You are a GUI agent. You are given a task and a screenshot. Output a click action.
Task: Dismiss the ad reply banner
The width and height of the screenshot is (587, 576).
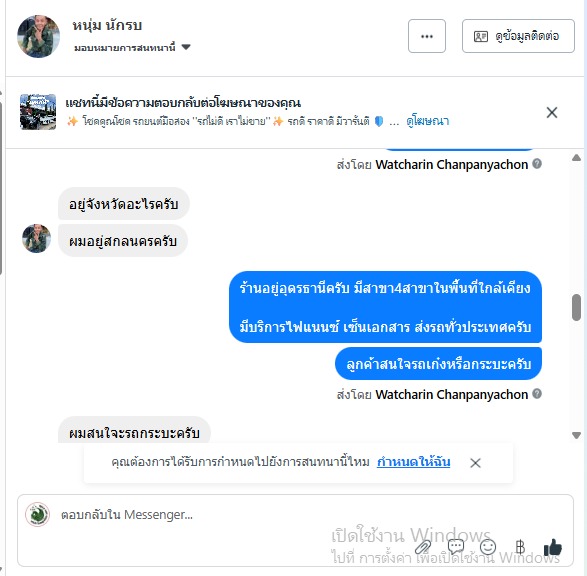coord(552,112)
